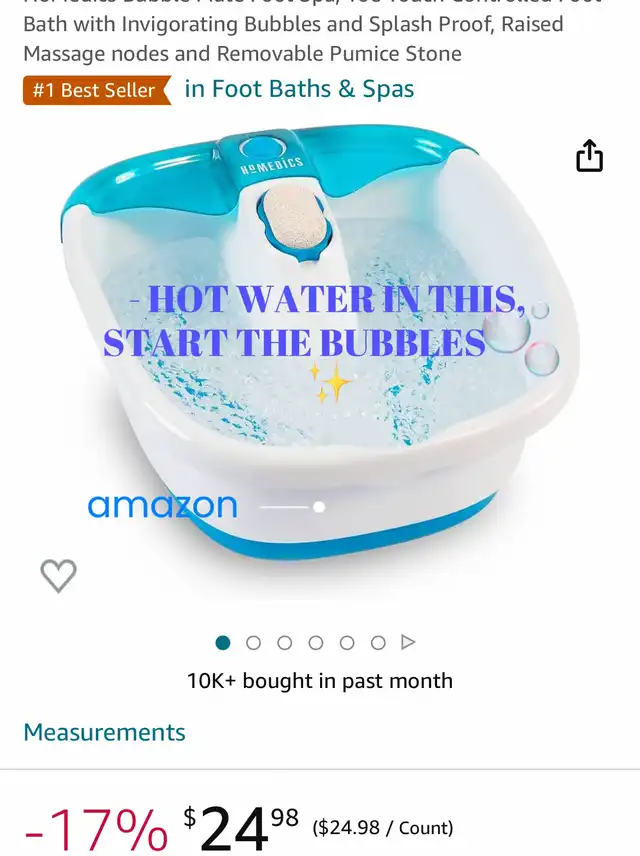
Task: Click the slide indicator dot beside amazon logo
Action: [319, 507]
